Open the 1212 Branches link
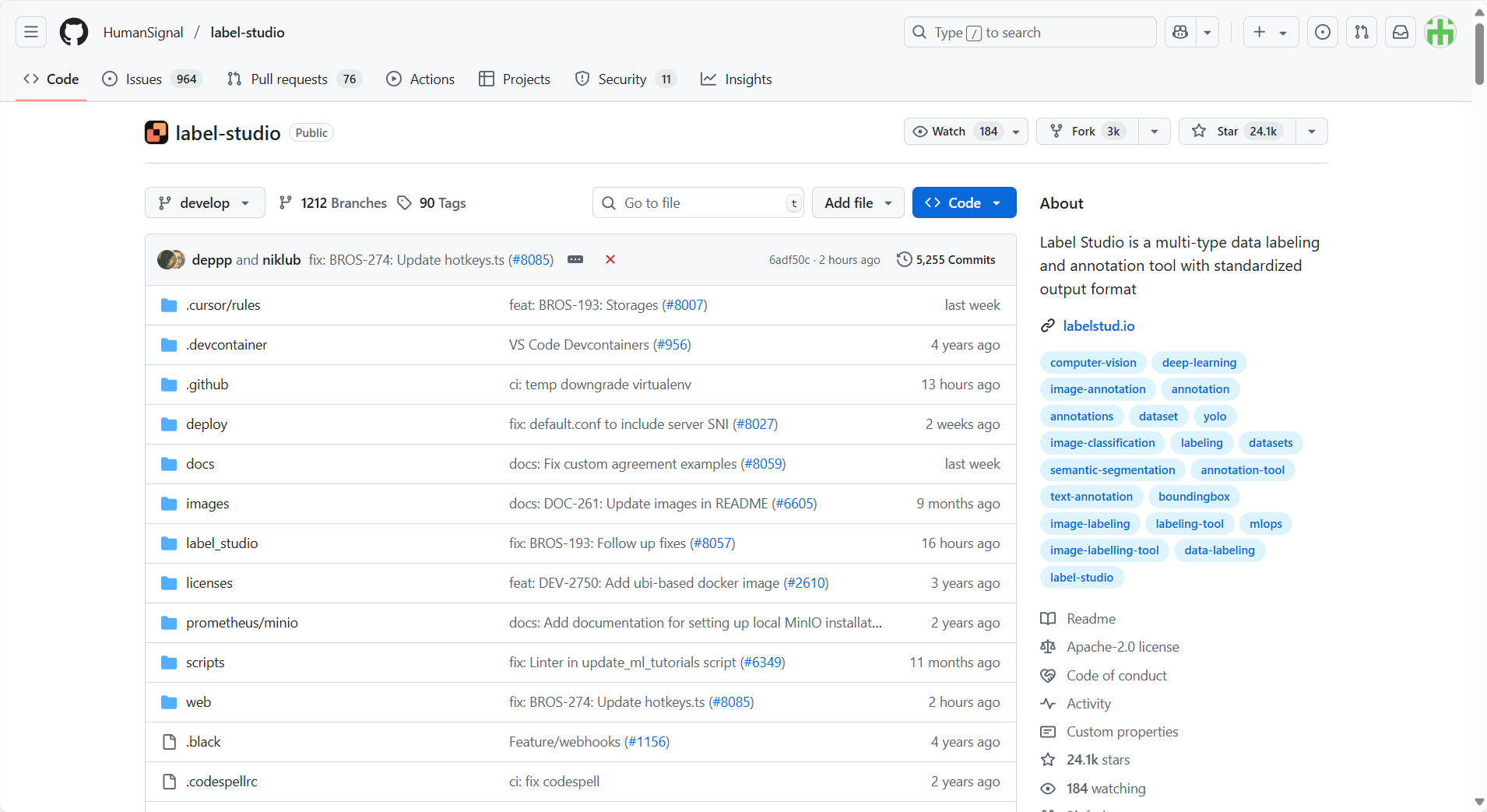The image size is (1487, 812). (332, 202)
